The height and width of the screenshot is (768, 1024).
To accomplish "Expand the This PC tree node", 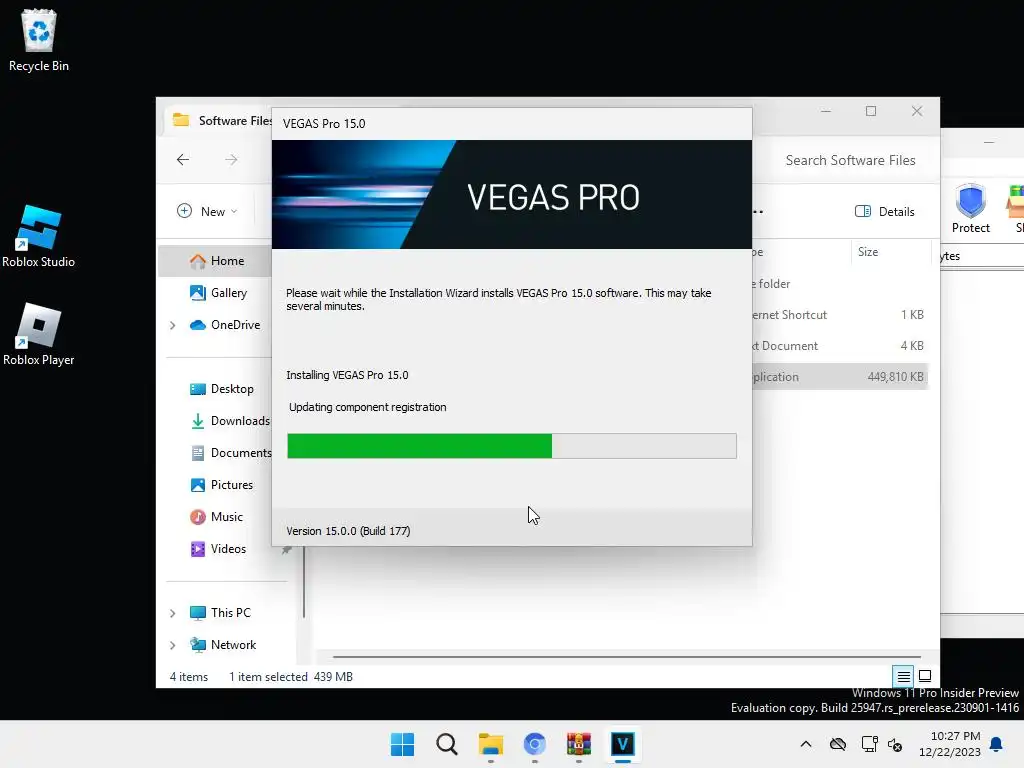I will pos(172,613).
